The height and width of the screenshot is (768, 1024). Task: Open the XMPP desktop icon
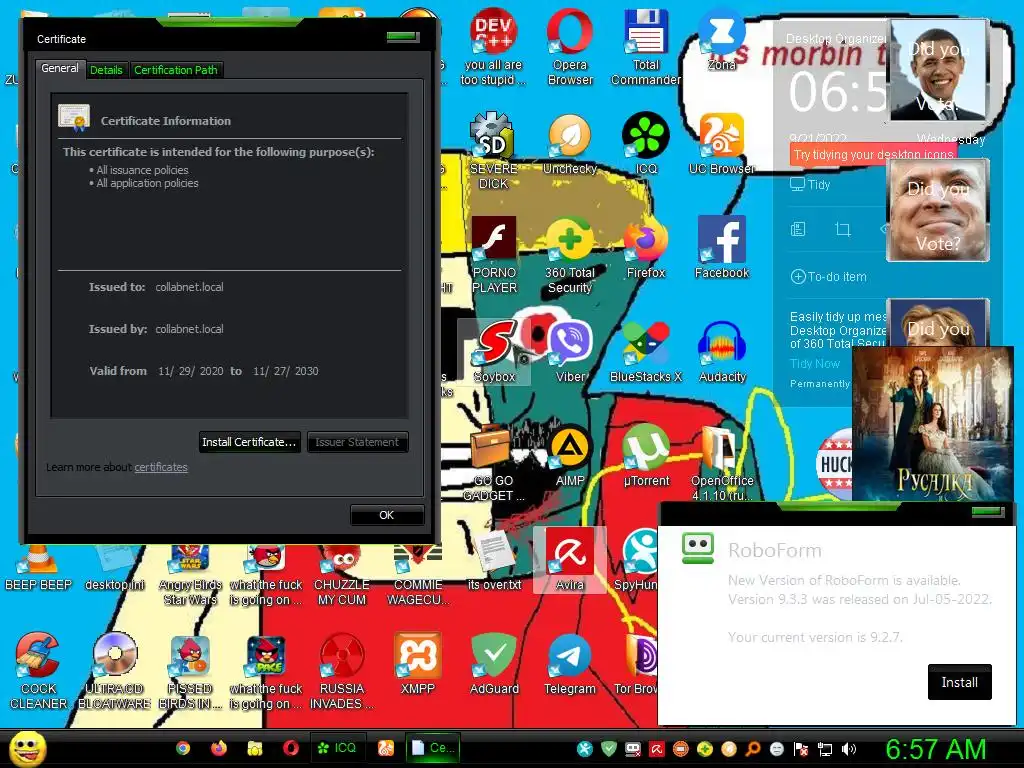[418, 664]
